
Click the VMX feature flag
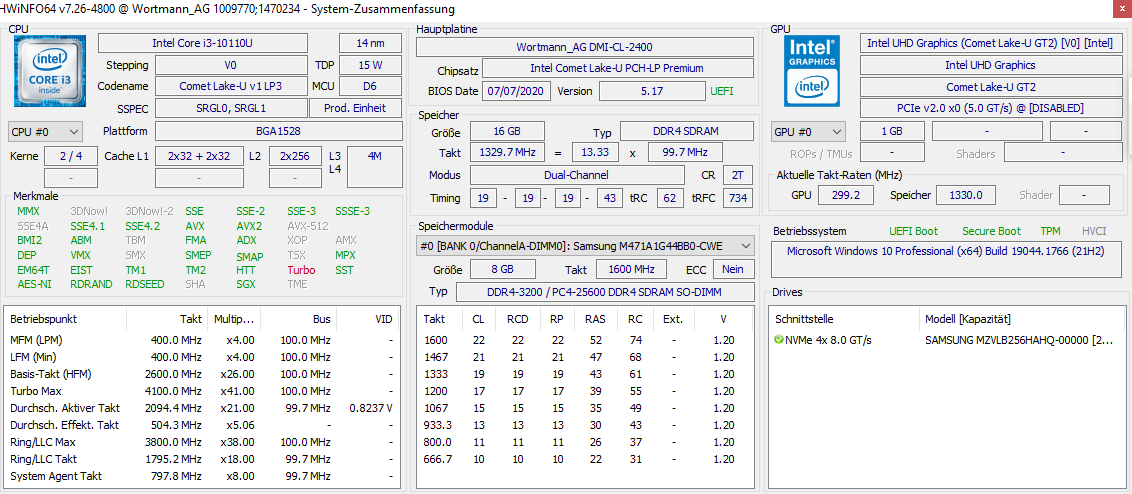point(80,255)
